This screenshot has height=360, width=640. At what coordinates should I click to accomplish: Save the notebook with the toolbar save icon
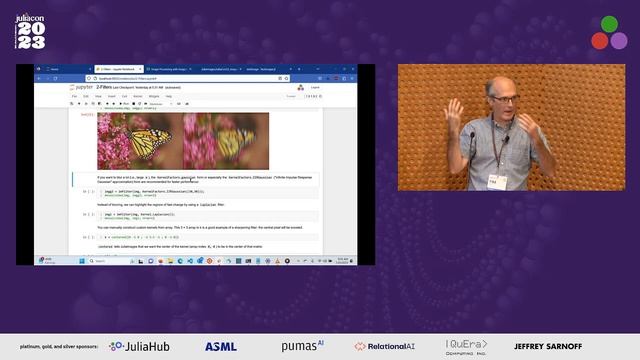click(71, 104)
